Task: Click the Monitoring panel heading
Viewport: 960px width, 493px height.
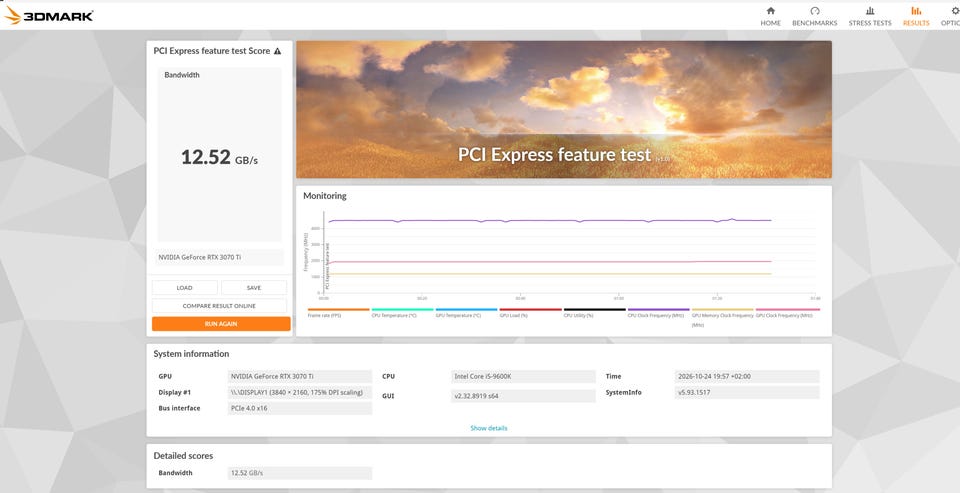Action: 324,196
